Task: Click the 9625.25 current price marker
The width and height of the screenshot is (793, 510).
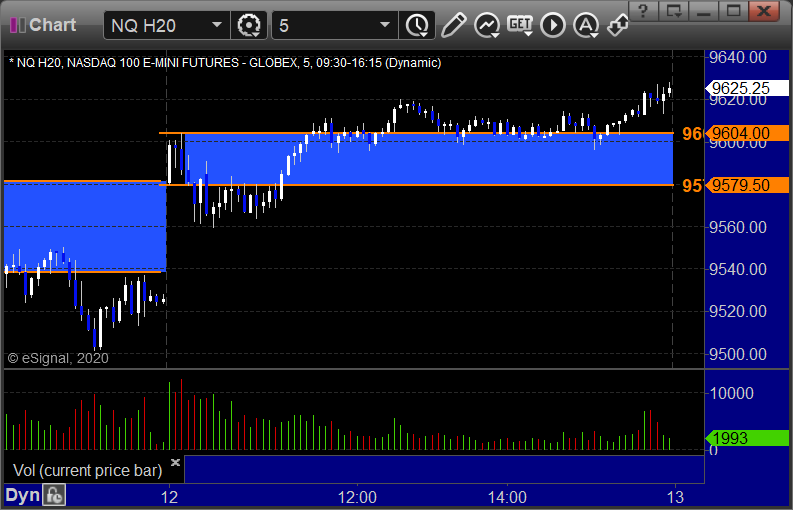Action: pyautogui.click(x=746, y=88)
